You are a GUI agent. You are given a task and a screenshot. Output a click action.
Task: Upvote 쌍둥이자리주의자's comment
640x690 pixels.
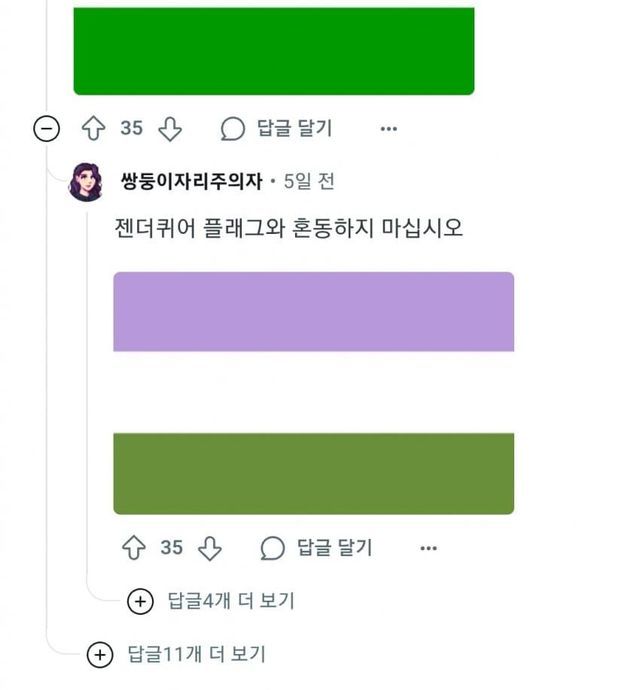pyautogui.click(x=133, y=547)
